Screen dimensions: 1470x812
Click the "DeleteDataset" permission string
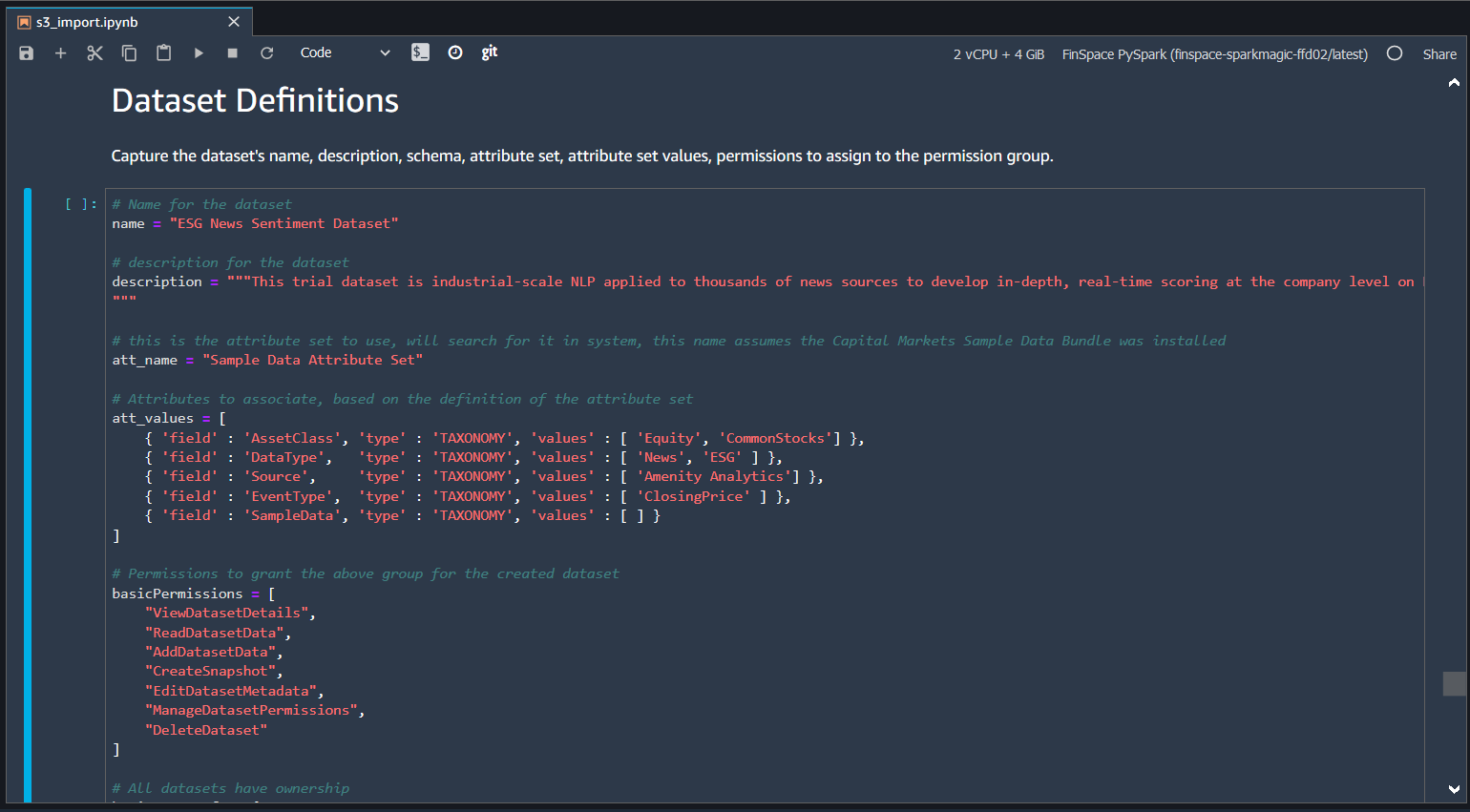[206, 730]
